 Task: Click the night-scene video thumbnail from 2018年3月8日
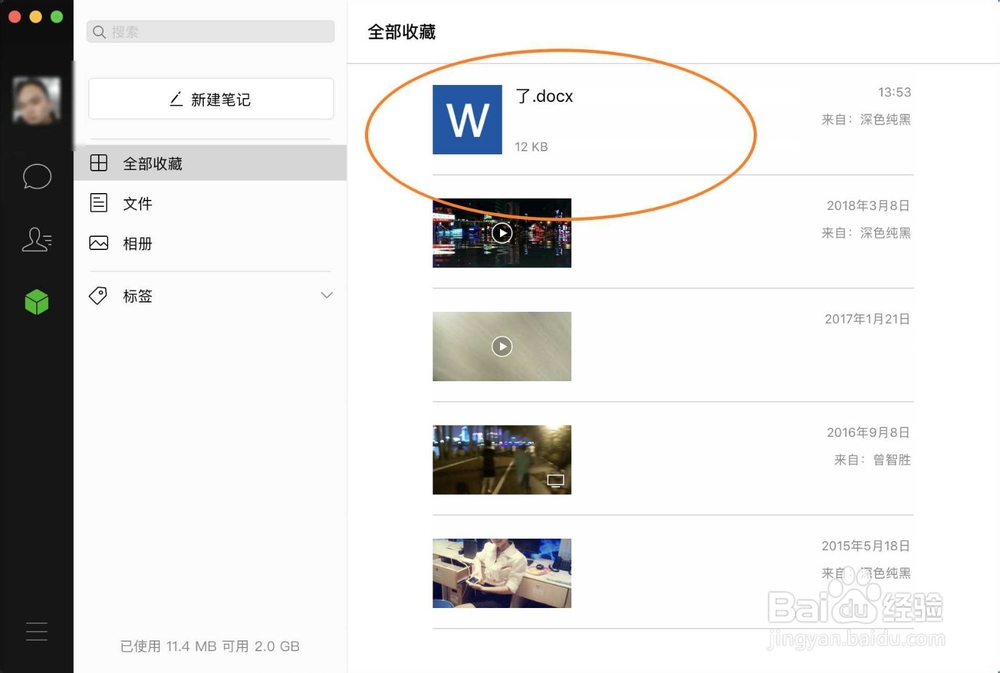pos(501,233)
